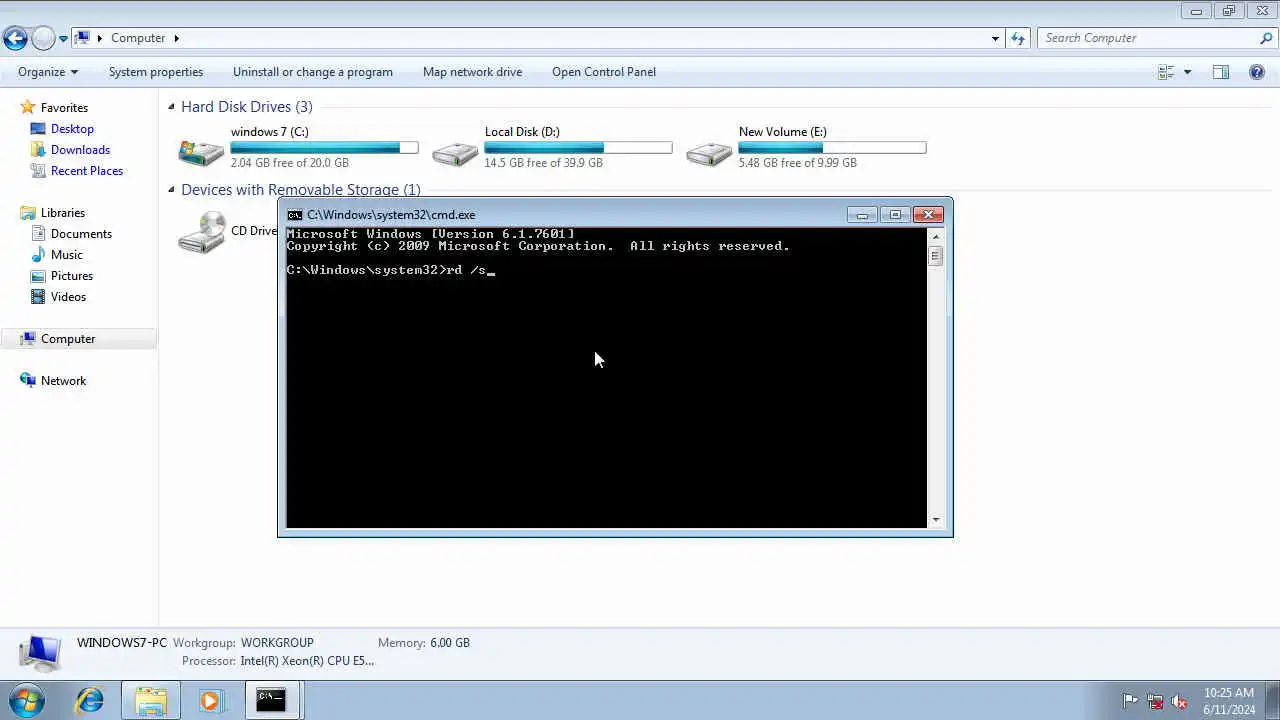
Task: Click the Change your view icon
Action: (1166, 72)
